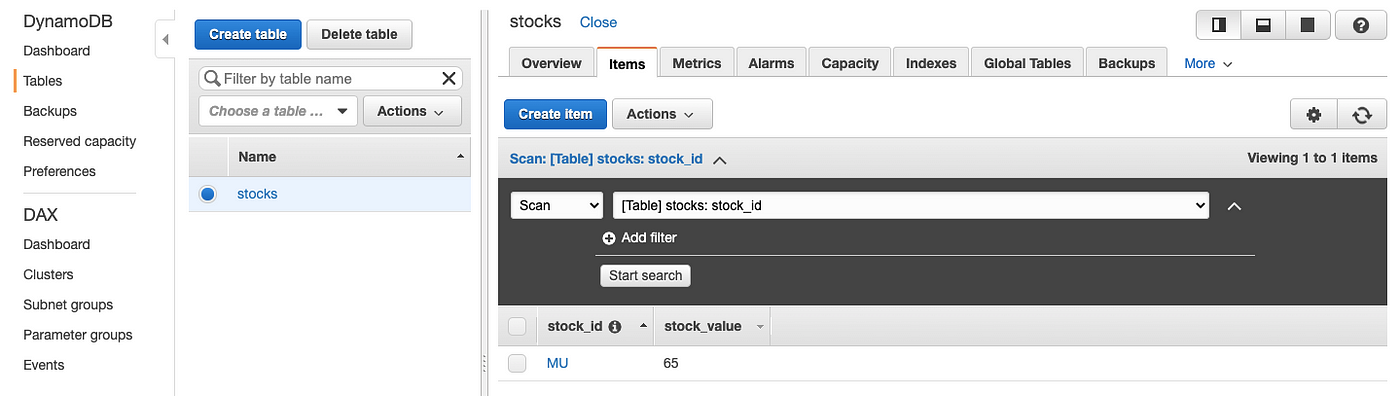The height and width of the screenshot is (396, 1400).
Task: Open the help question mark icon
Action: [1360, 26]
